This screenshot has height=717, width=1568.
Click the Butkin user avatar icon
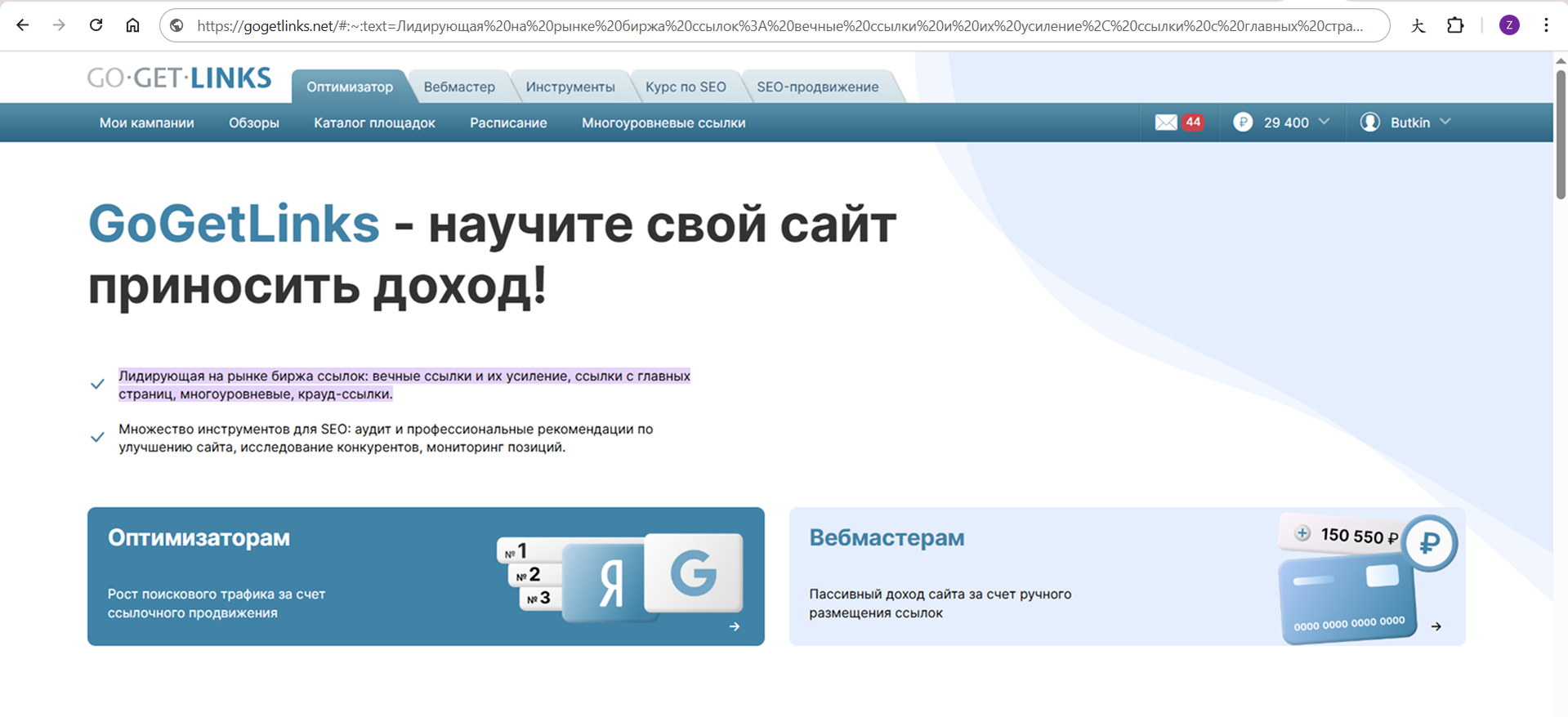tap(1369, 122)
